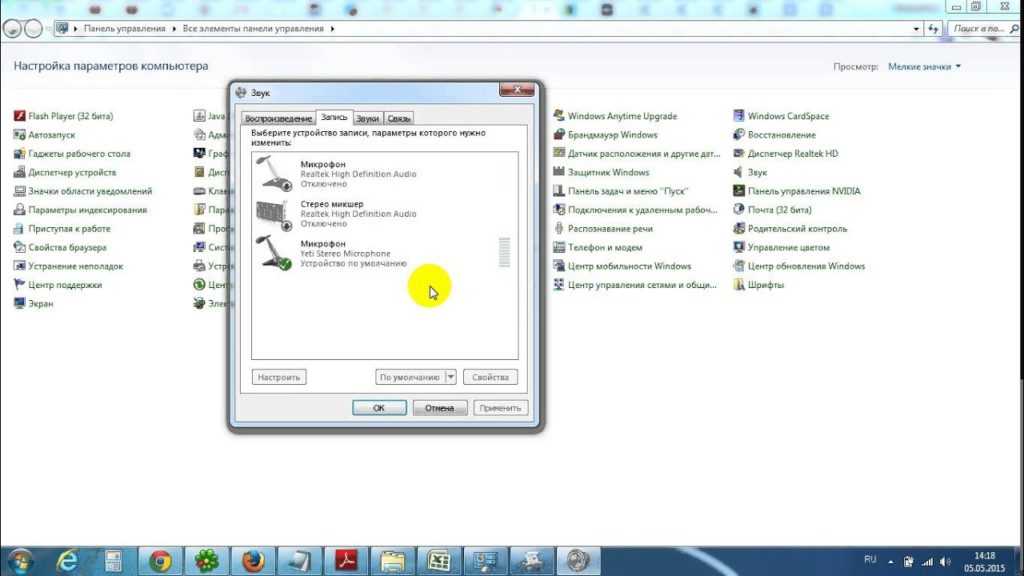1024x576 pixels.
Task: Switch to the Воспроизведение tab
Action: pos(278,118)
